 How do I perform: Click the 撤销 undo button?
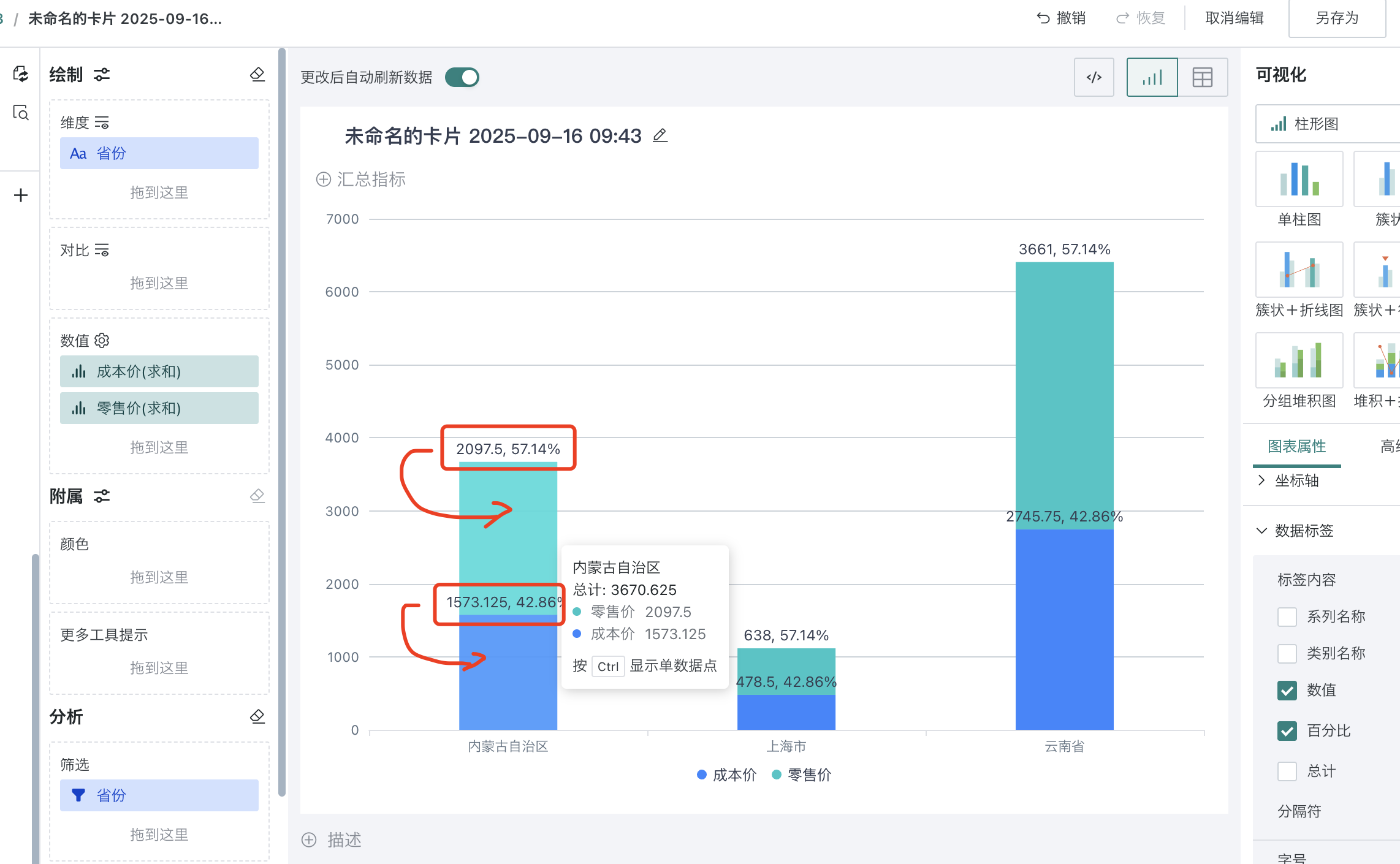1061,18
